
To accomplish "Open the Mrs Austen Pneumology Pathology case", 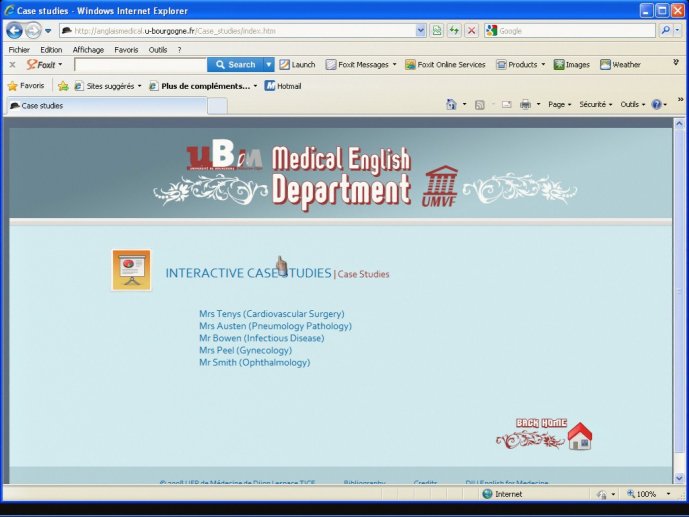I will 276,326.
